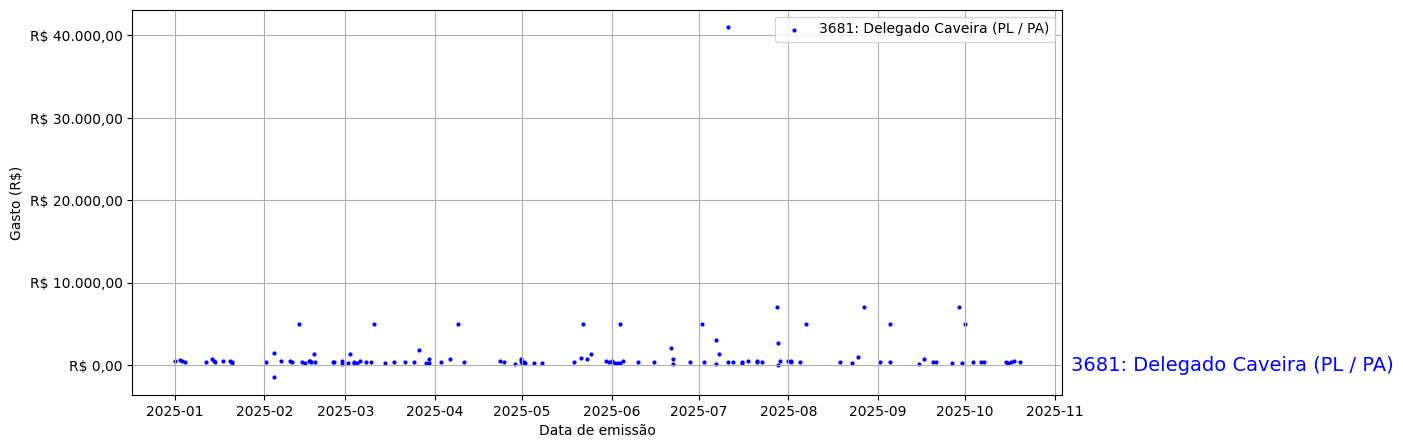The width and height of the screenshot is (1403, 448).
Task: Click the R$ 0,00 y-axis tick label
Action: [95, 366]
